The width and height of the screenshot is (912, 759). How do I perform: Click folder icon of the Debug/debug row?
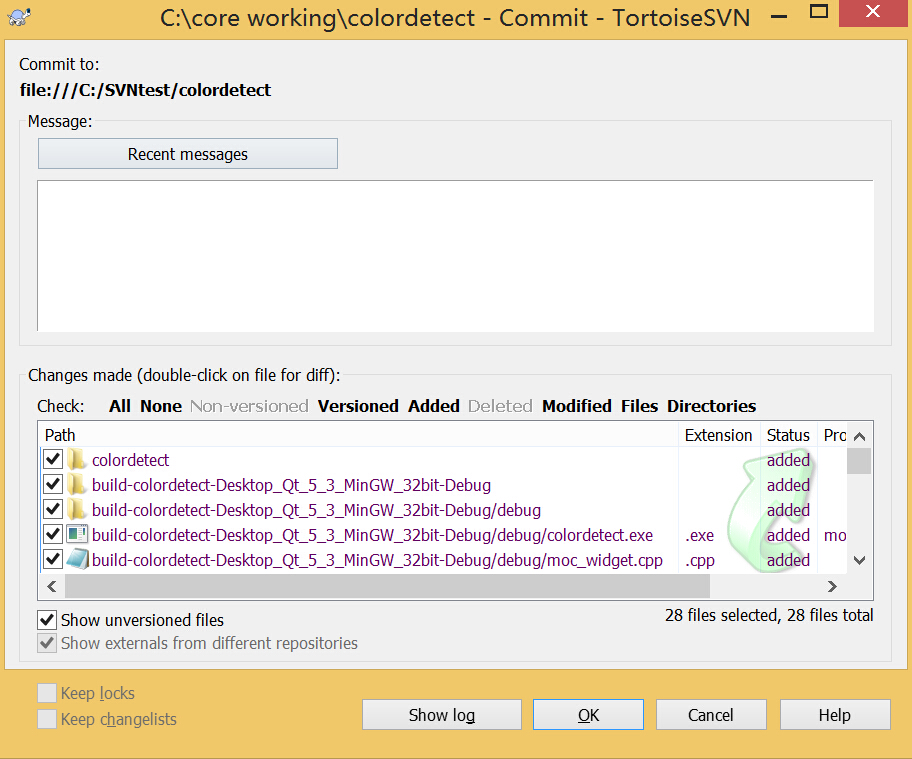tap(76, 509)
